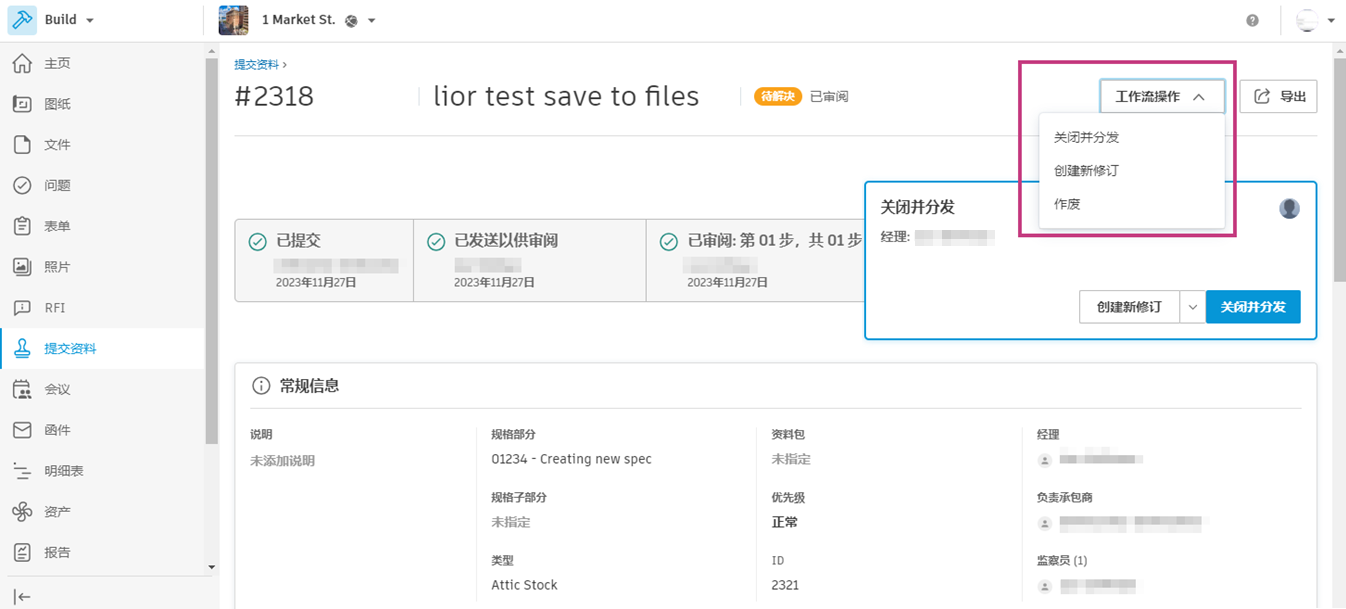This screenshot has height=609, width=1346.
Task: Open the 资产 assets icon
Action: pyautogui.click(x=22, y=512)
